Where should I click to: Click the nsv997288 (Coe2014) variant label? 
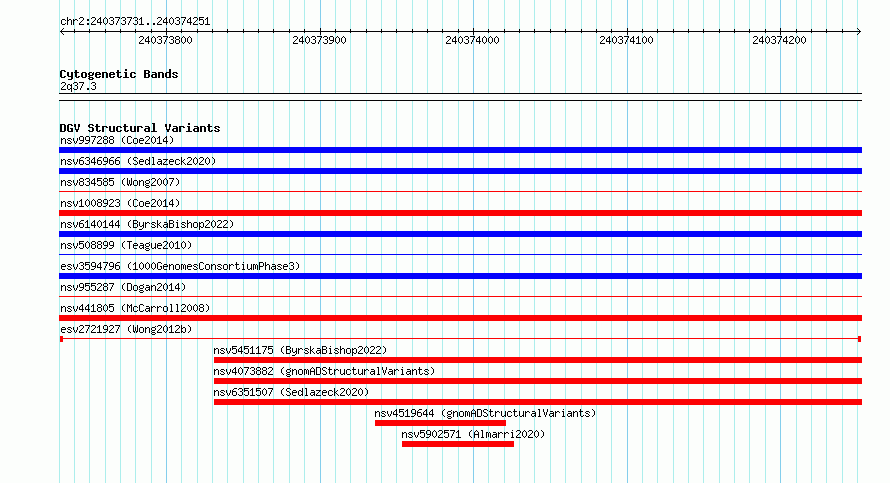pyautogui.click(x=117, y=140)
